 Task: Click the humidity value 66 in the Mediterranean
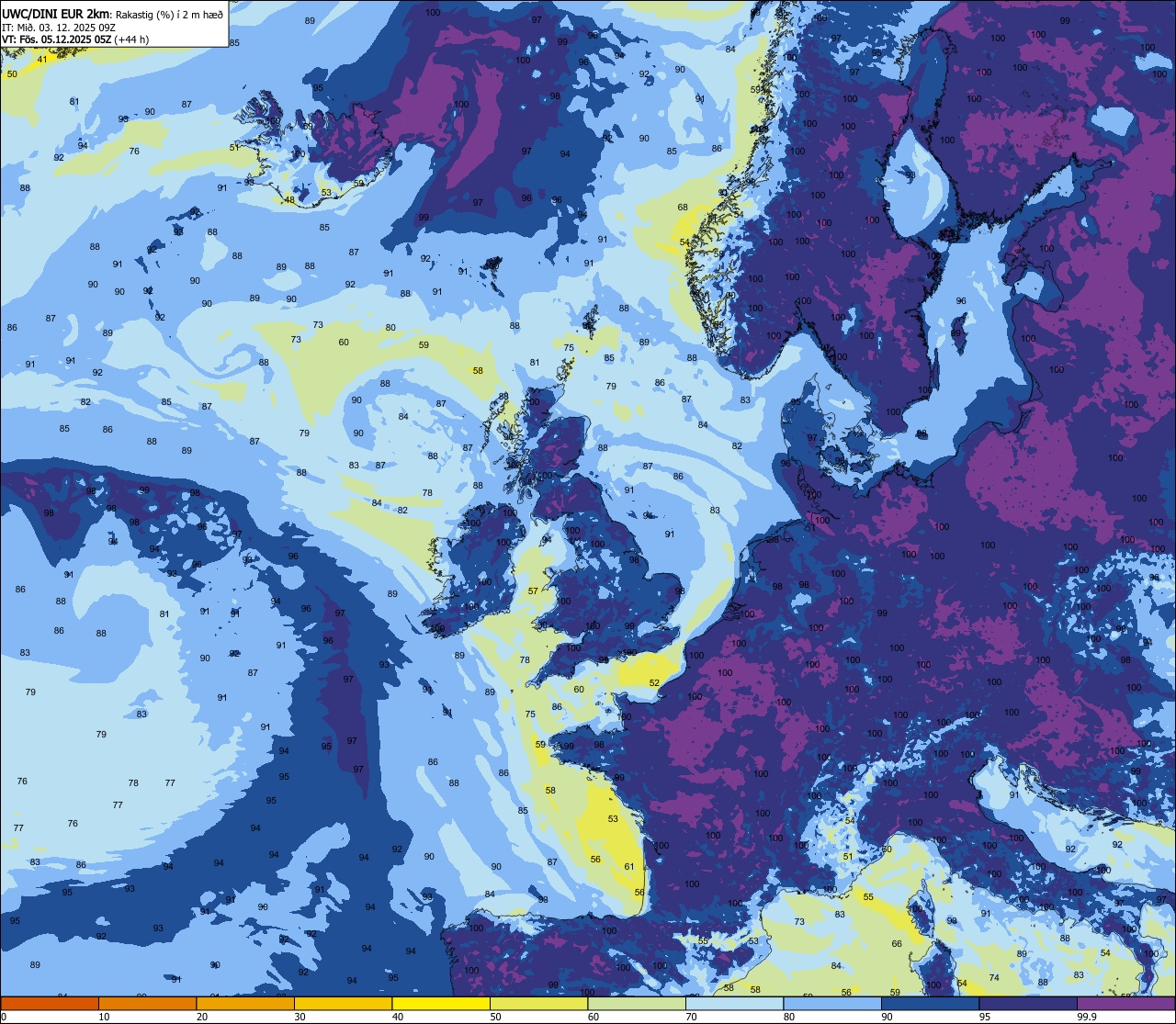897,944
